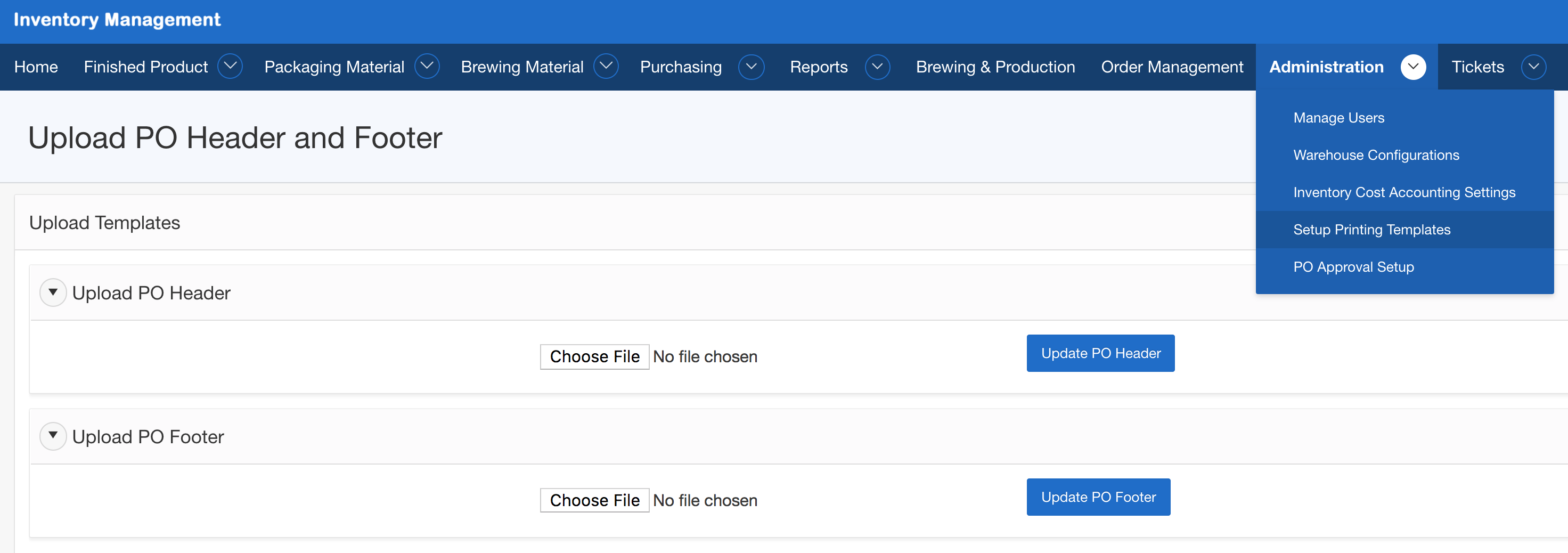Open the Reports dropdown chevron
The height and width of the screenshot is (553, 1568).
(877, 67)
